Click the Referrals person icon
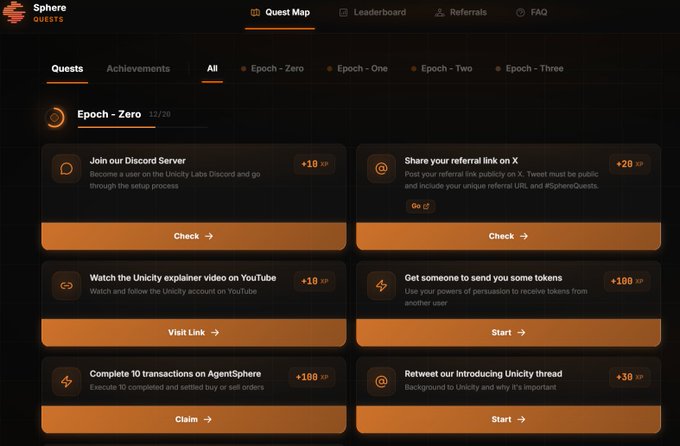Image resolution: width=680 pixels, height=446 pixels. pyautogui.click(x=440, y=13)
